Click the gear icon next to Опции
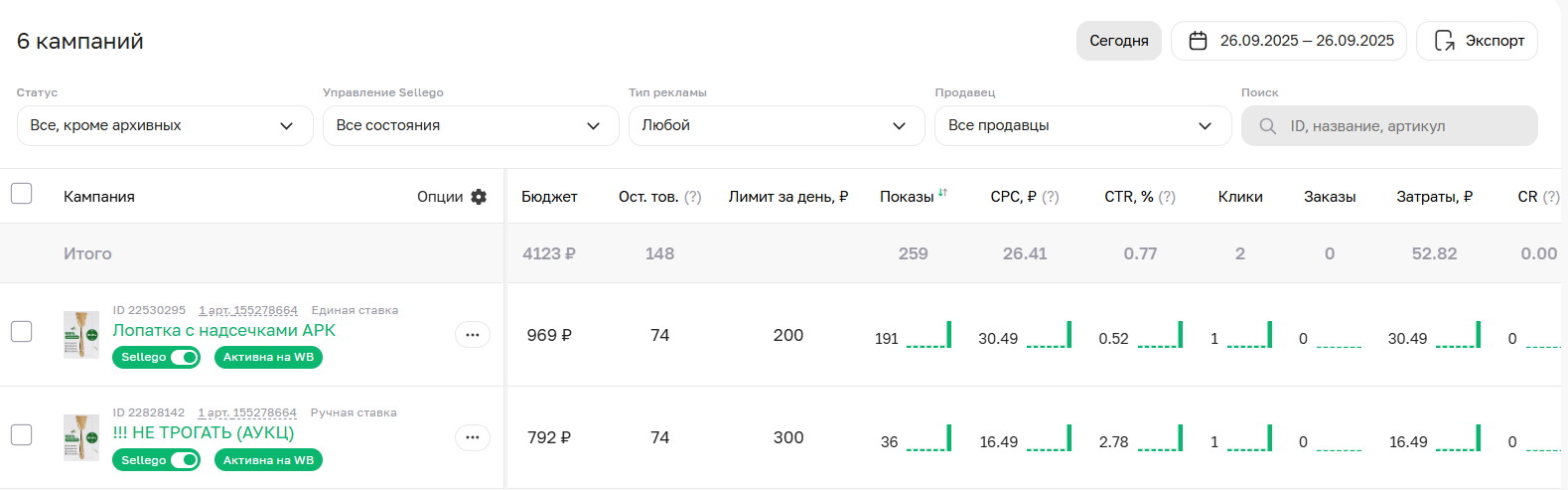The width and height of the screenshot is (1568, 490). (479, 197)
